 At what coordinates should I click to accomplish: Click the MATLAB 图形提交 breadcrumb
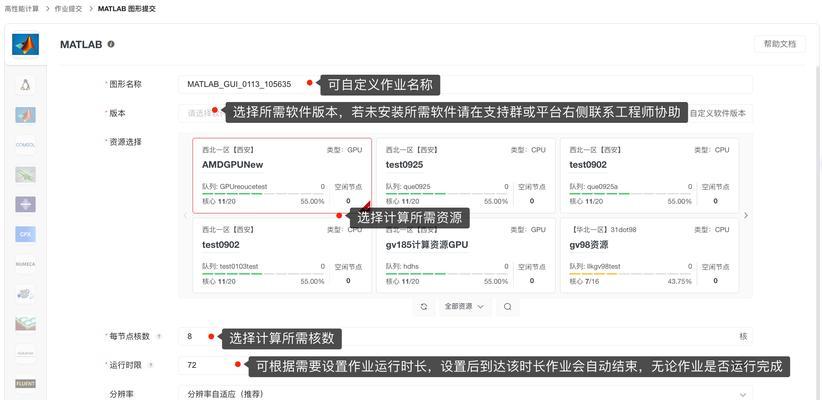tap(126, 9)
